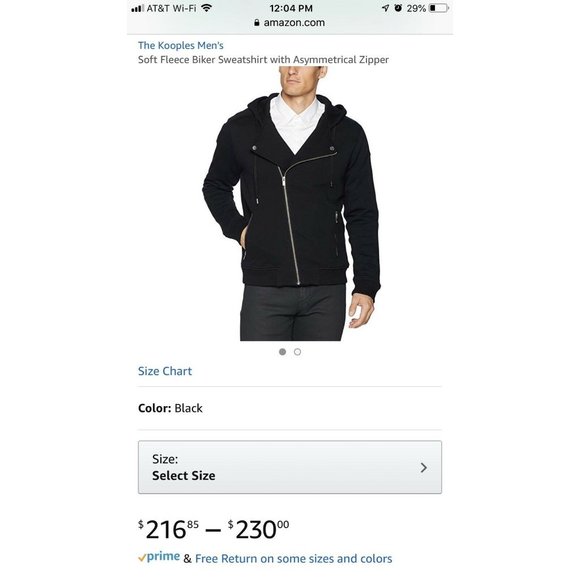Open the Size Chart link
The height and width of the screenshot is (580, 580).
point(165,371)
